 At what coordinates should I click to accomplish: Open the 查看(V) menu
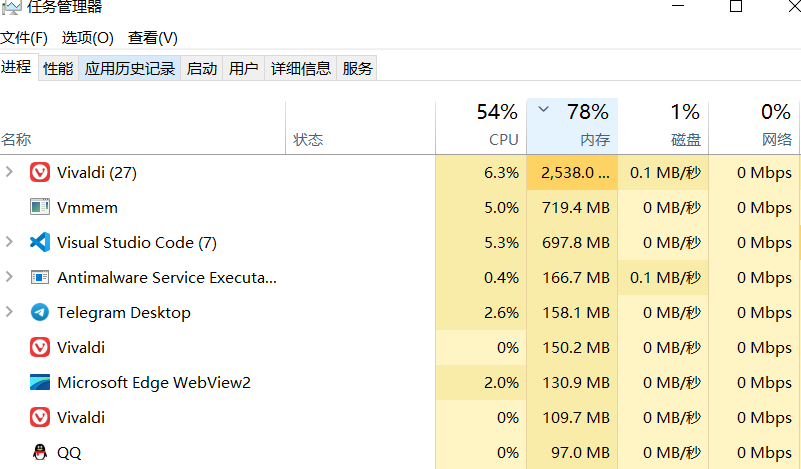pyautogui.click(x=153, y=38)
